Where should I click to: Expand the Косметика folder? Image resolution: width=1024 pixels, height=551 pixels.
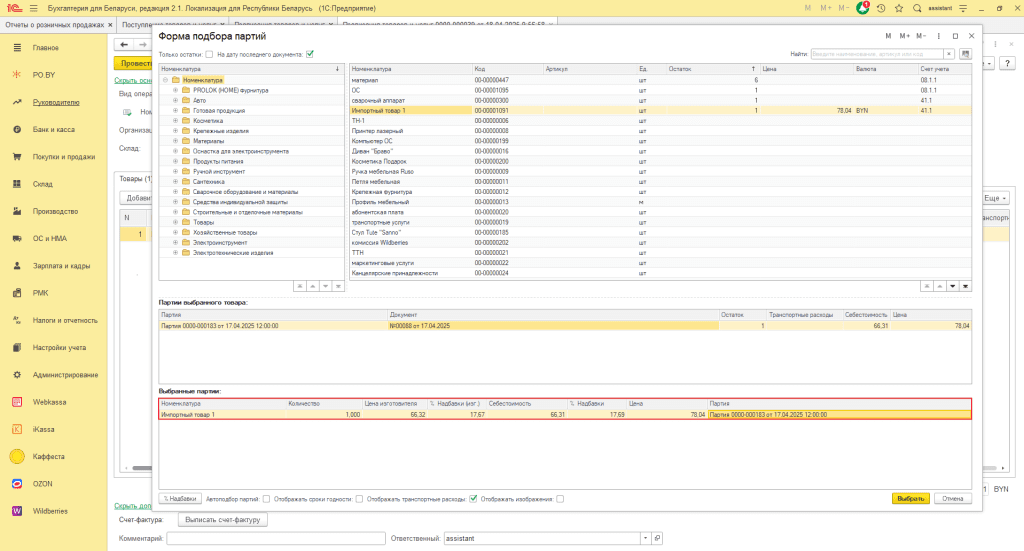pyautogui.click(x=175, y=120)
